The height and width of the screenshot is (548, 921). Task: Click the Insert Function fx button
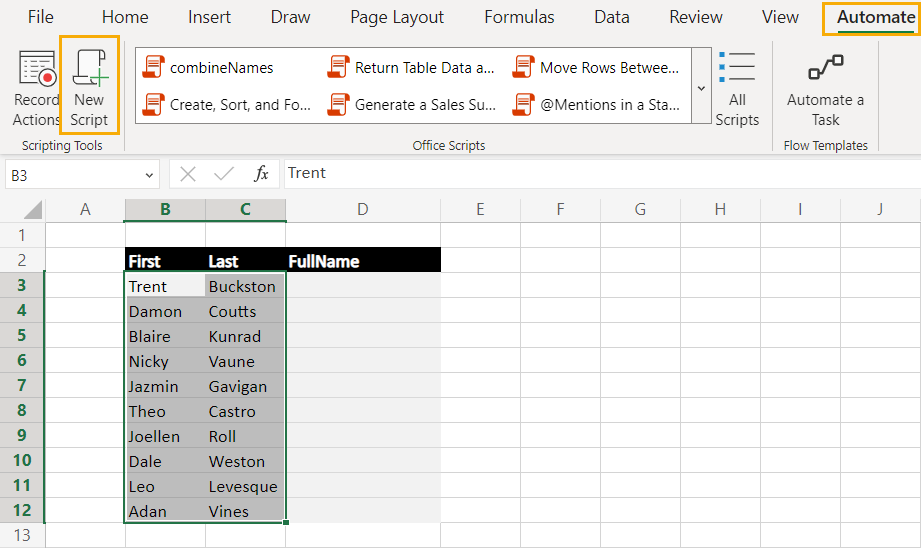tap(261, 174)
